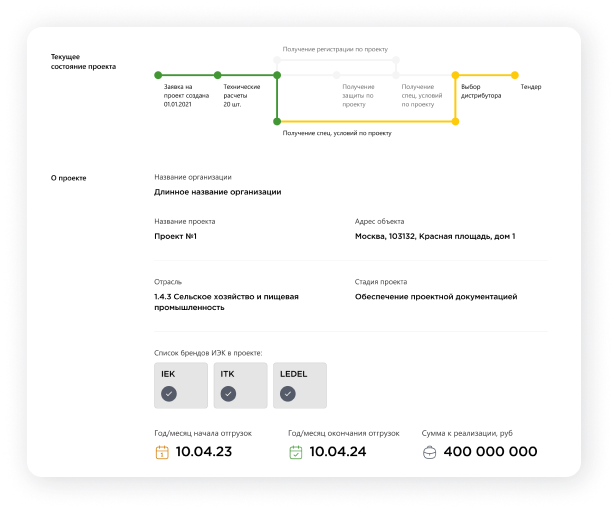Toggle the LEDEL brand checkmark

pyautogui.click(x=288, y=394)
